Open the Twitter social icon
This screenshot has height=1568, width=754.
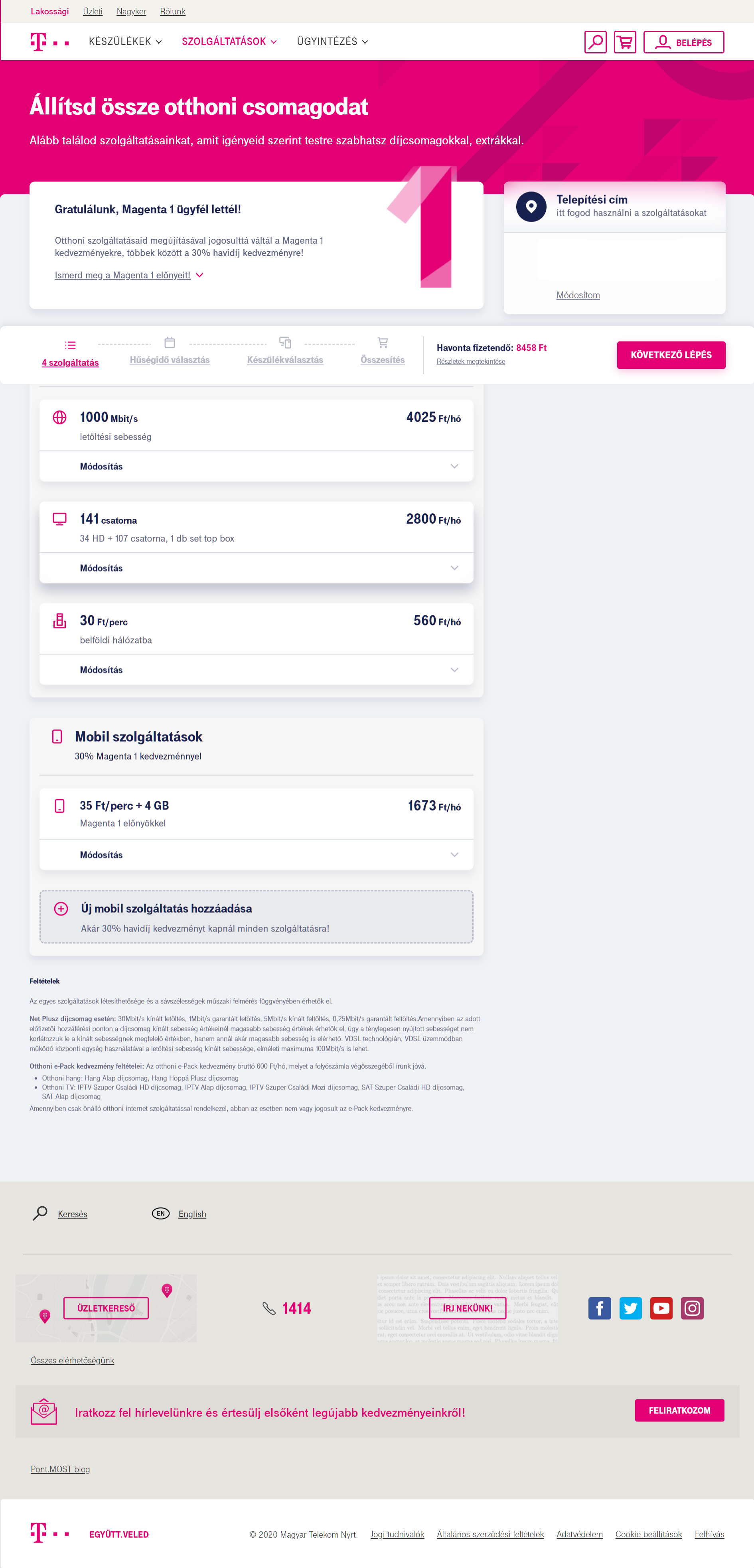tap(630, 1308)
